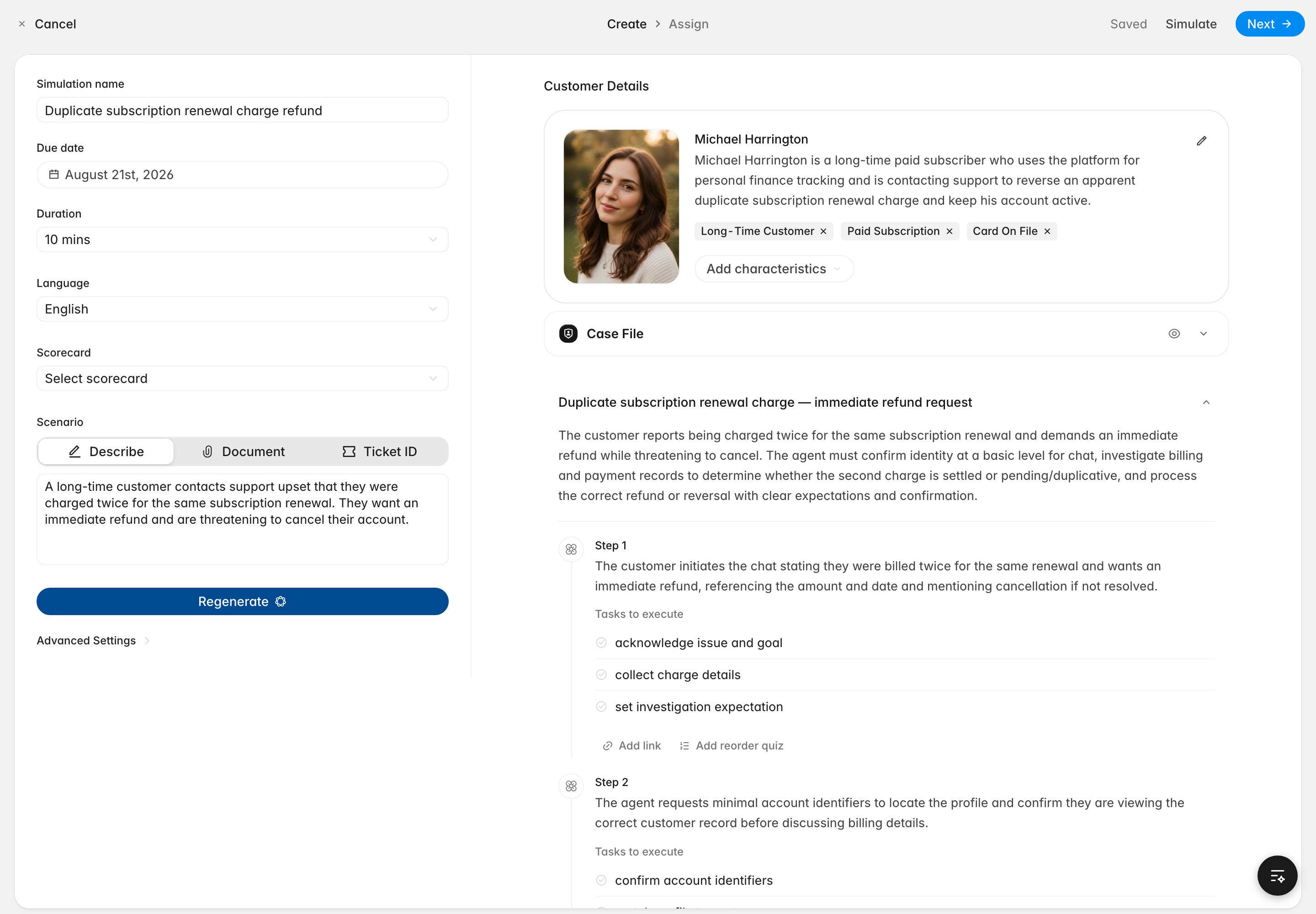This screenshot has width=1316, height=914.
Task: Click the Customer Details heading
Action: coord(596,86)
